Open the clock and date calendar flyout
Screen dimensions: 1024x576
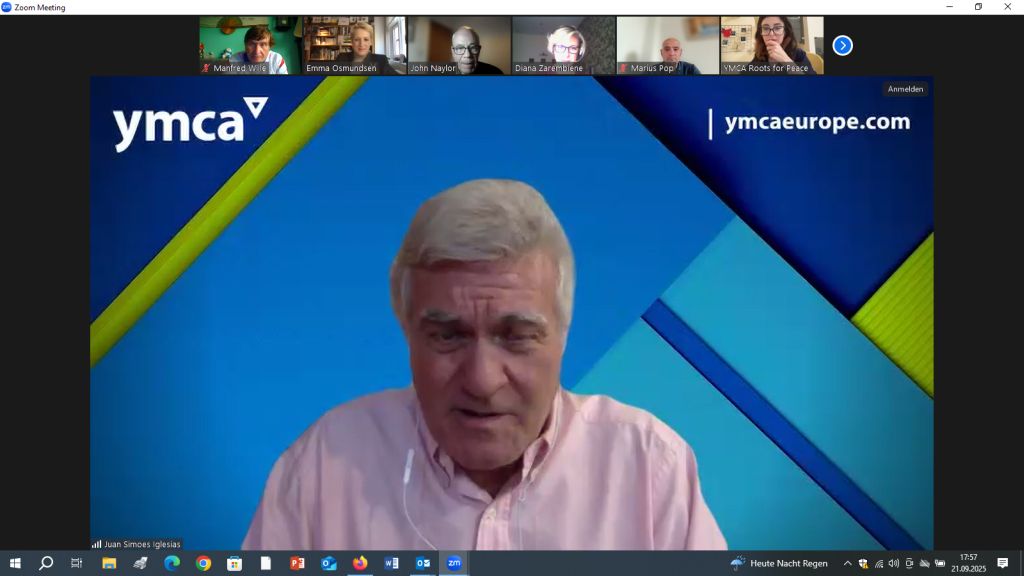coord(968,563)
